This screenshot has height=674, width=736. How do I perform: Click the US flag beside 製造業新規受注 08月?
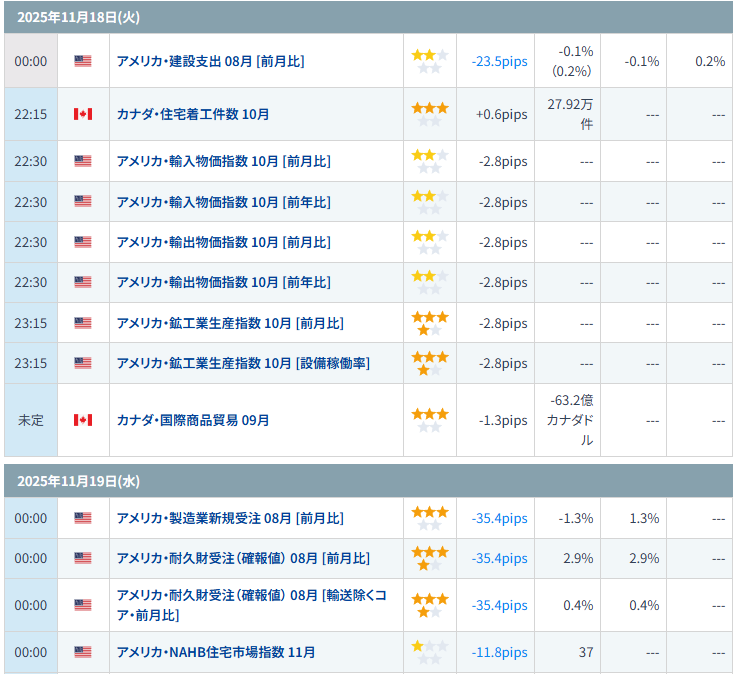[83, 518]
